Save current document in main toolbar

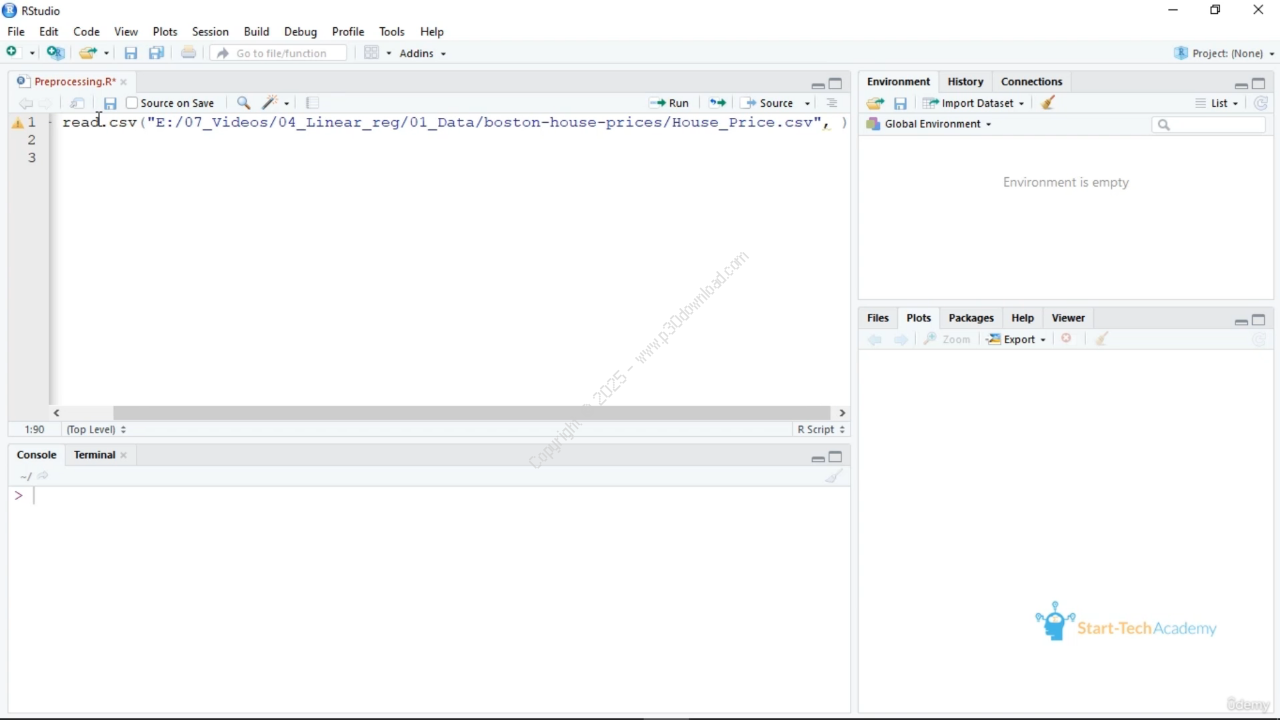[x=131, y=53]
